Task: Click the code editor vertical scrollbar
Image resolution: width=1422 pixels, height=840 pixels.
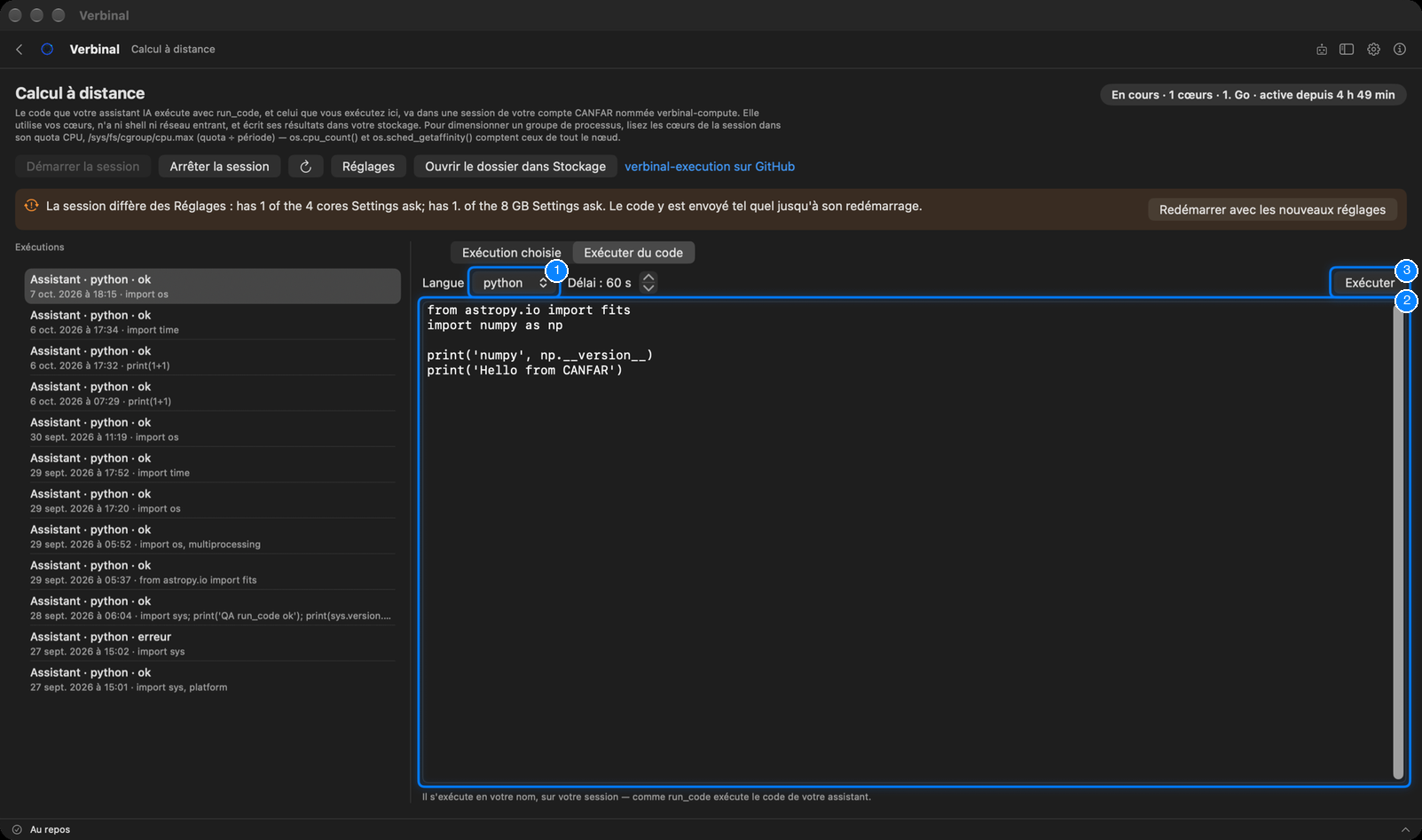Action: click(x=1399, y=541)
